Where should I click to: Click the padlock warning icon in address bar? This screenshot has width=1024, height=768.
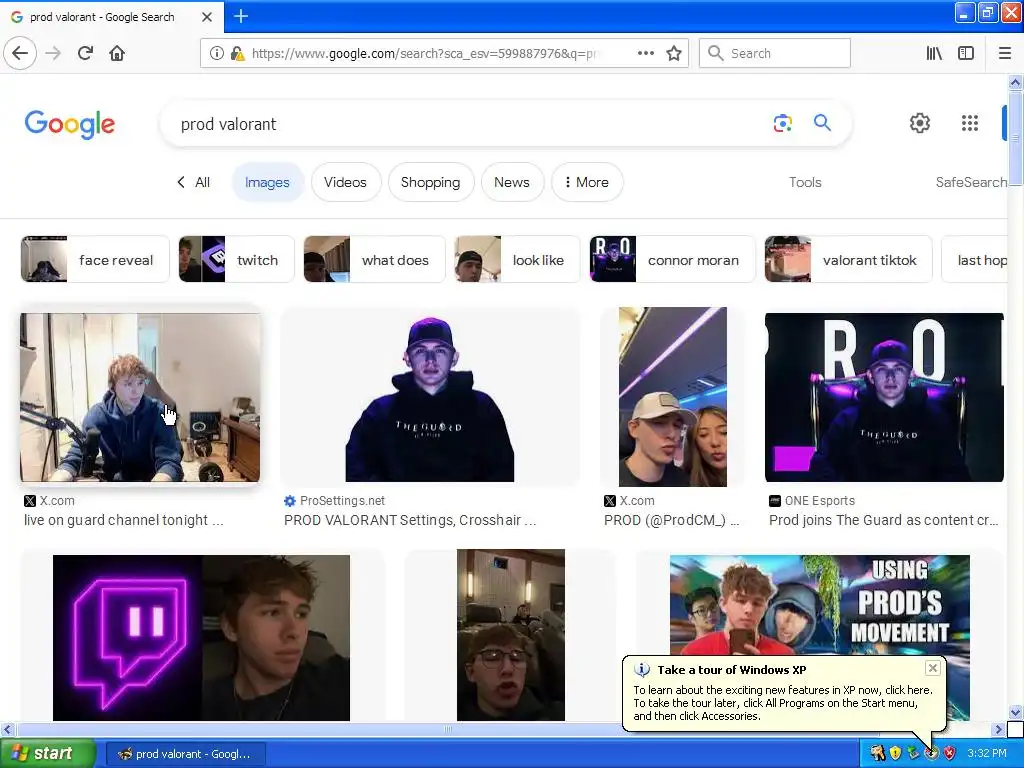click(238, 54)
